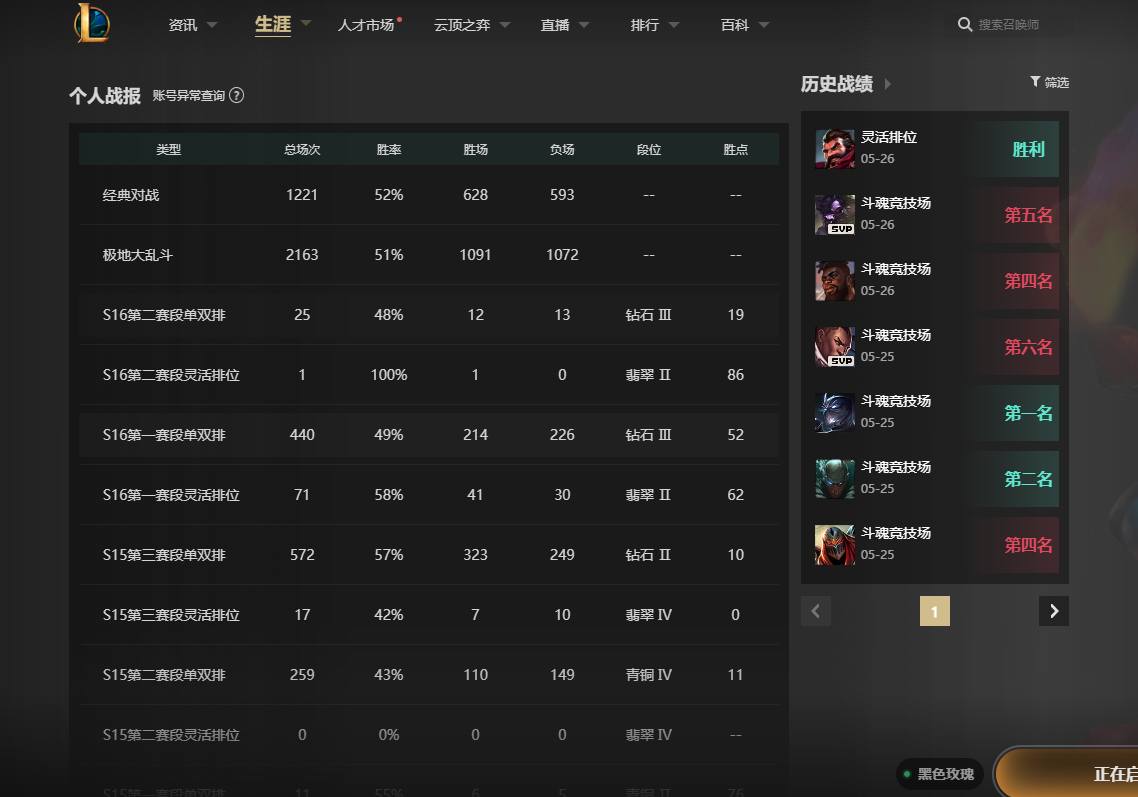
Task: Click the 第一名 result badge
Action: (1028, 413)
